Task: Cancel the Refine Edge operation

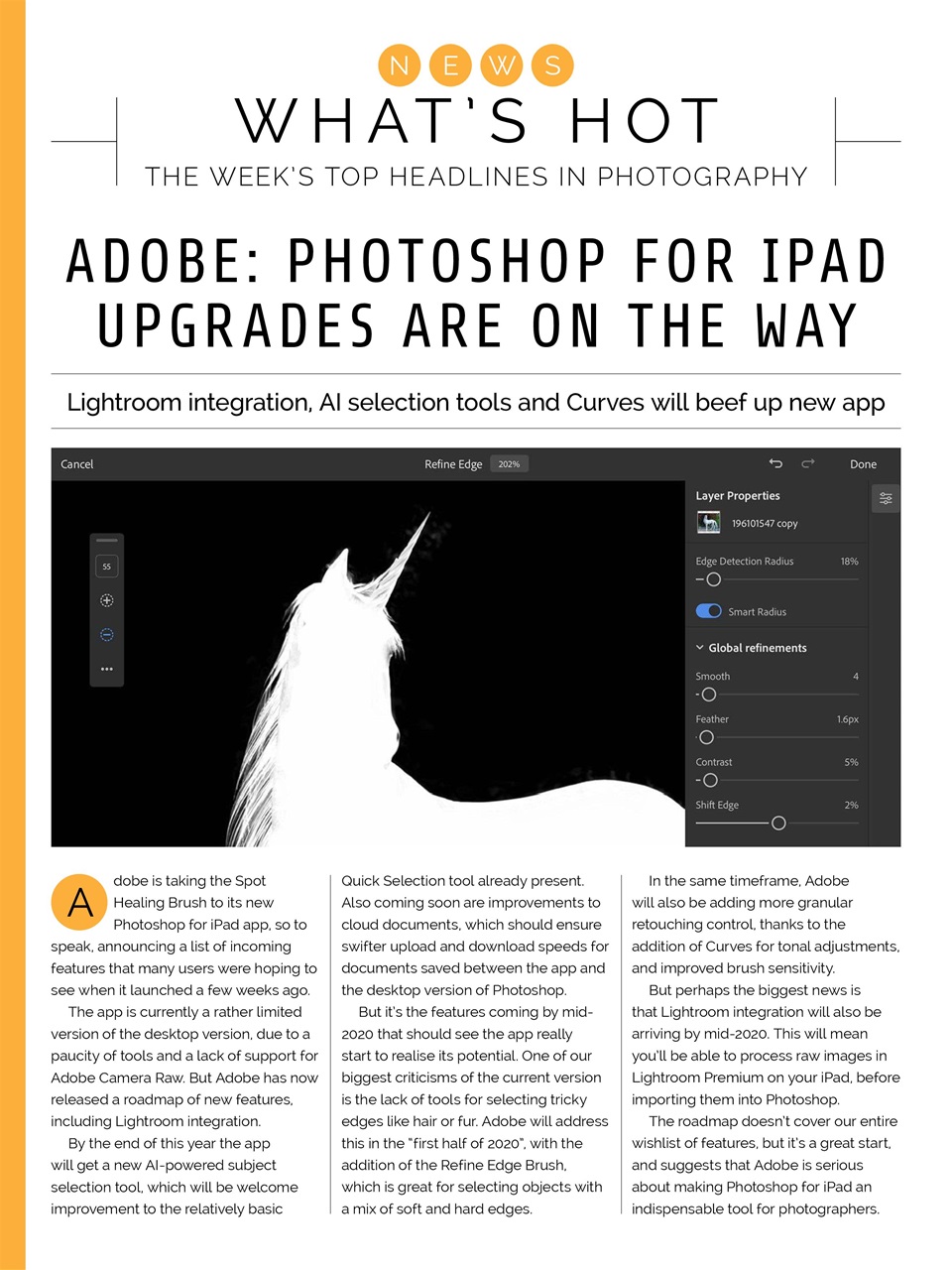Action: tap(76, 463)
